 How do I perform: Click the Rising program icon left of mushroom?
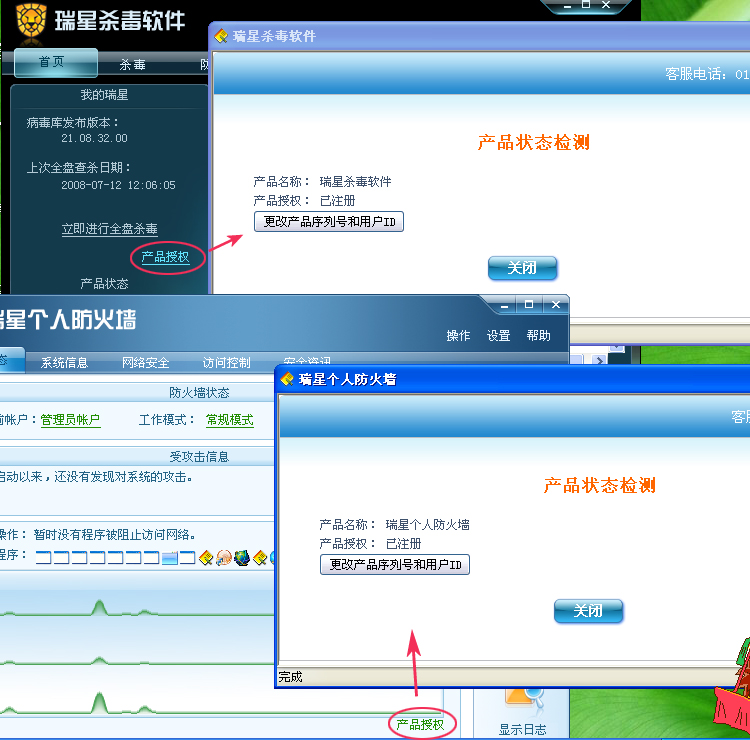pyautogui.click(x=206, y=558)
